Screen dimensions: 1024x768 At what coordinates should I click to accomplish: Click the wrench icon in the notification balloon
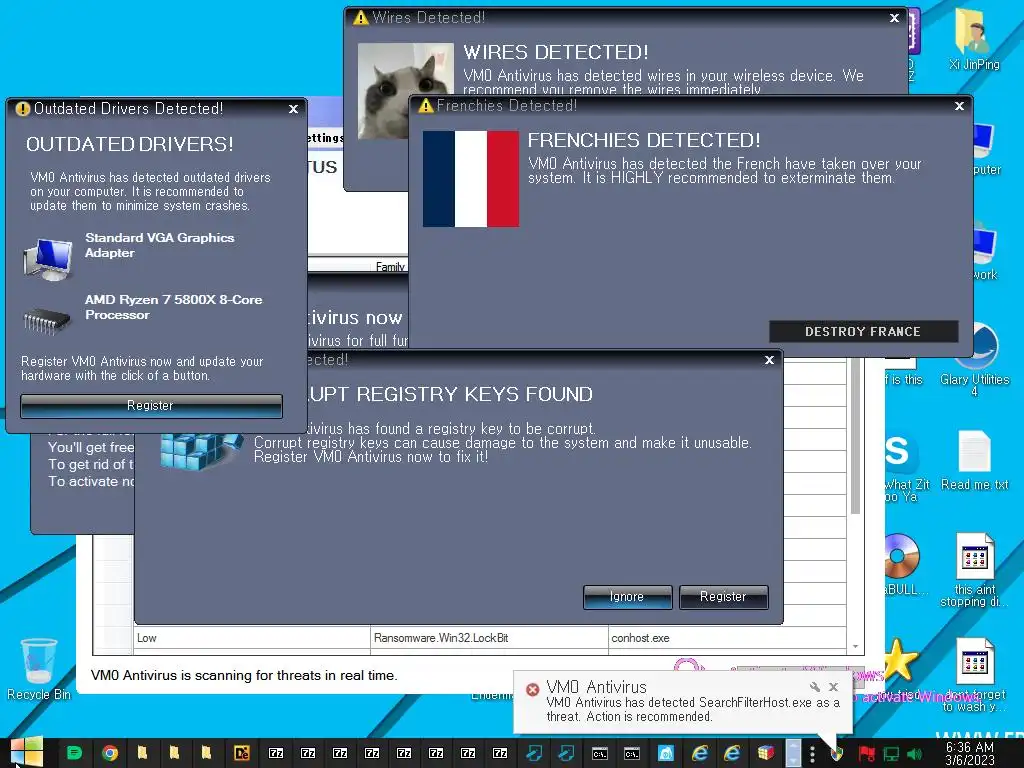[814, 687]
